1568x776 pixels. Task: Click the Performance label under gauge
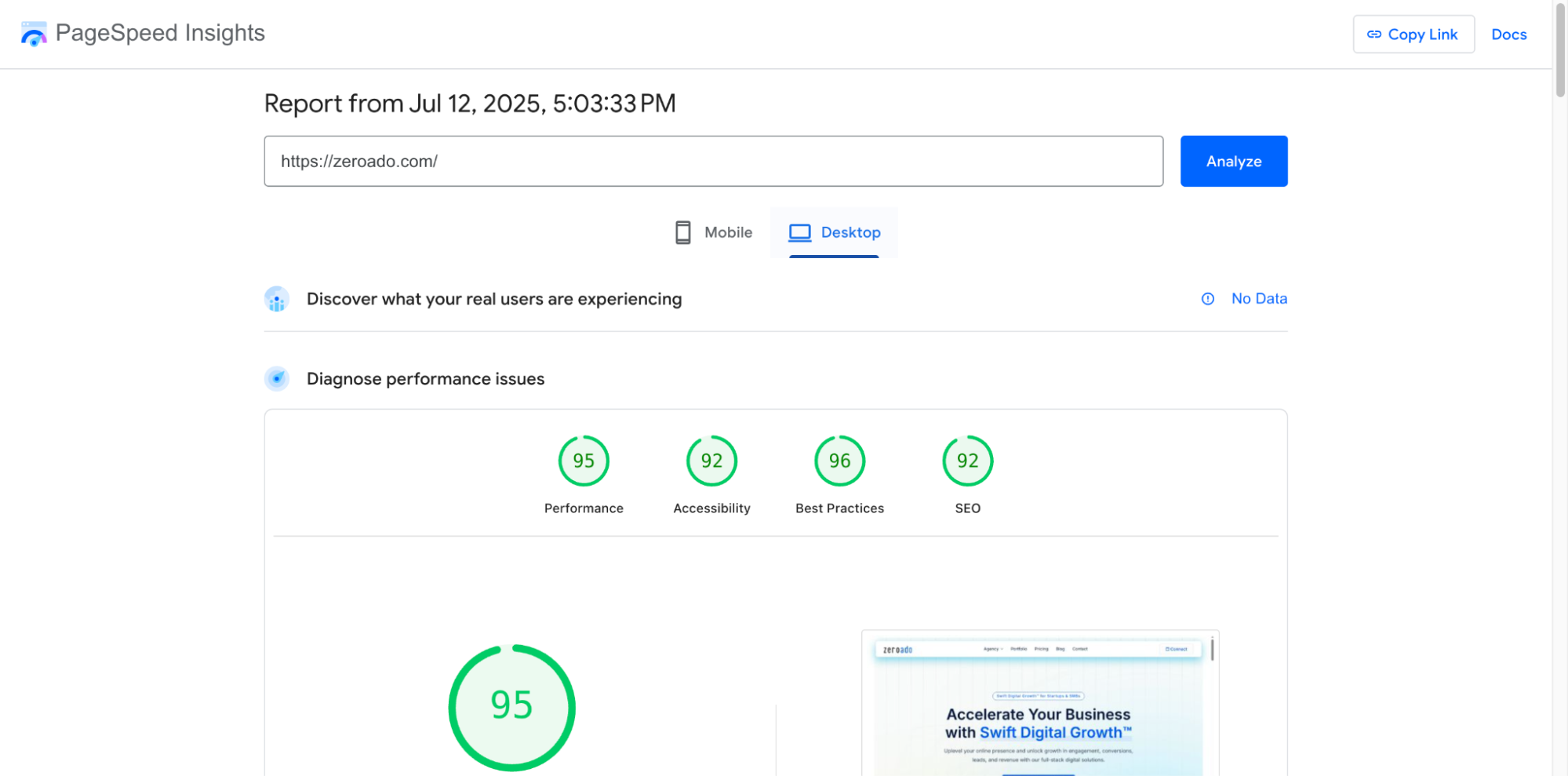click(x=584, y=508)
